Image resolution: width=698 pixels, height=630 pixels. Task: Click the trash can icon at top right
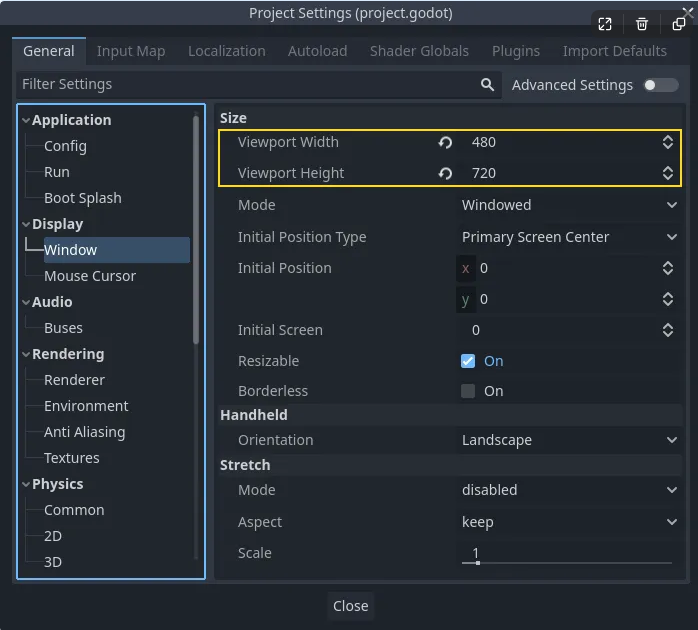point(641,24)
